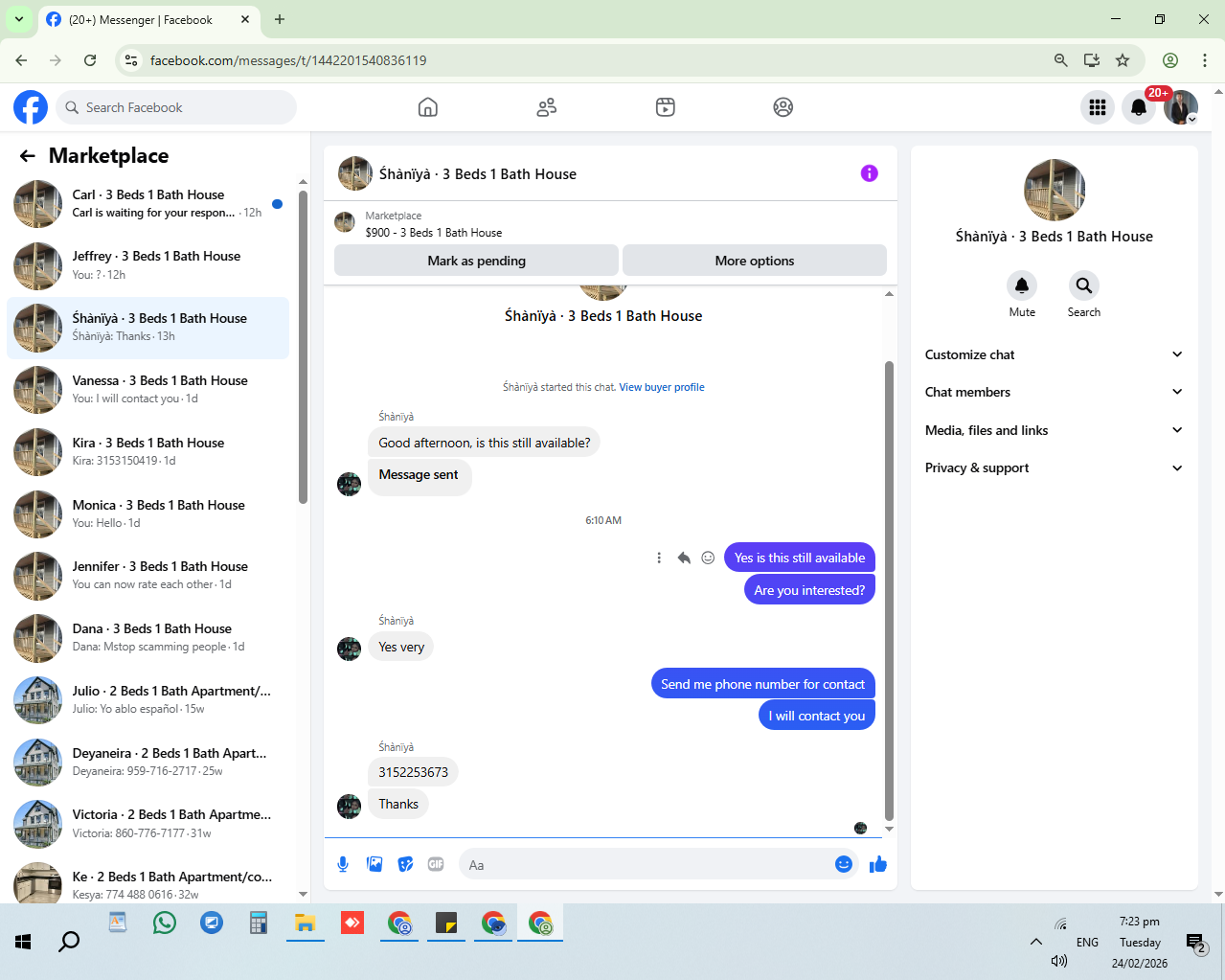Send a thumbs-up like
1225x980 pixels.
click(x=878, y=864)
